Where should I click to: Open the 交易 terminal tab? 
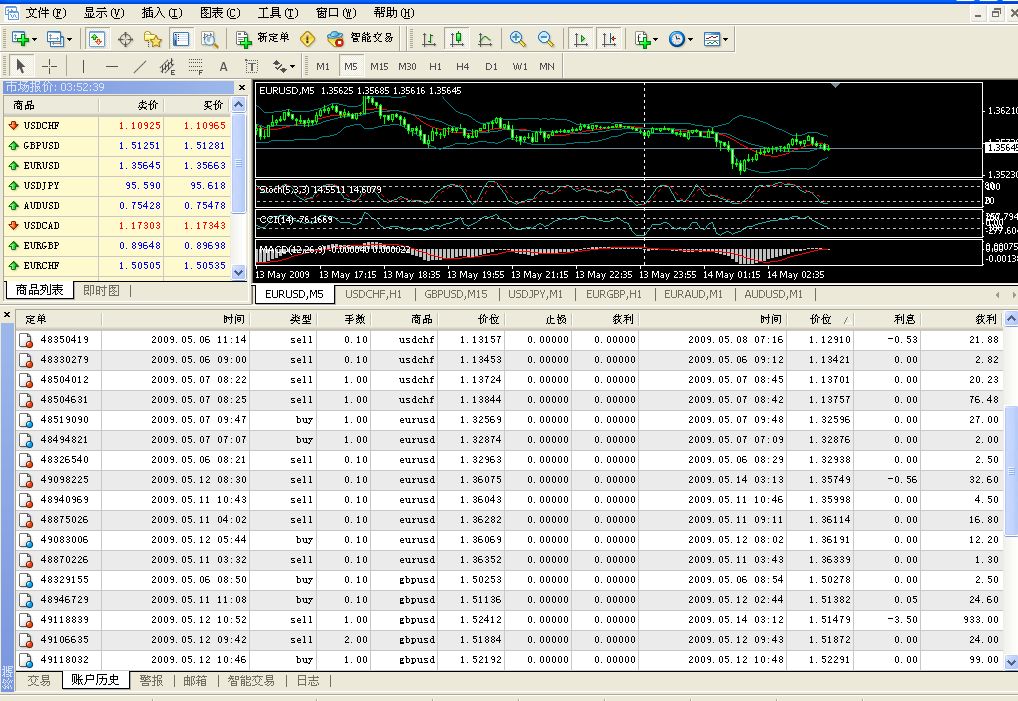38,680
